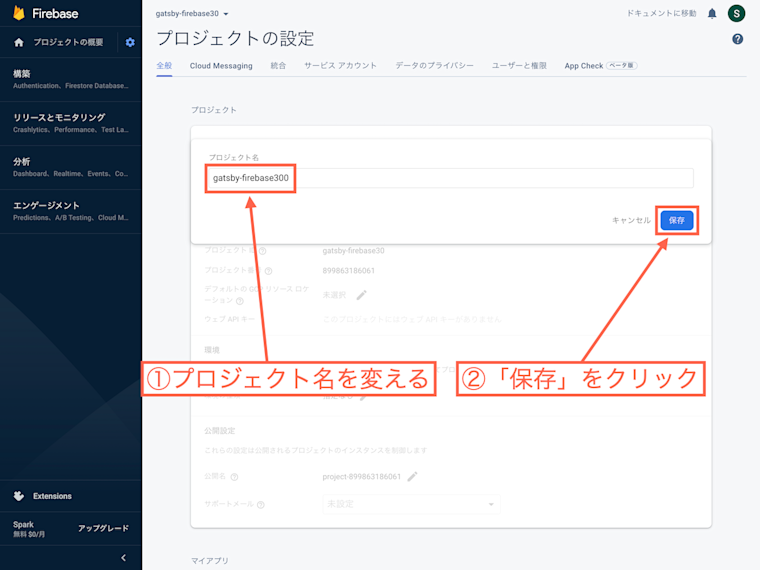The height and width of the screenshot is (570, 760).
Task: Open the サービス アカウント tab
Action: pos(340,65)
